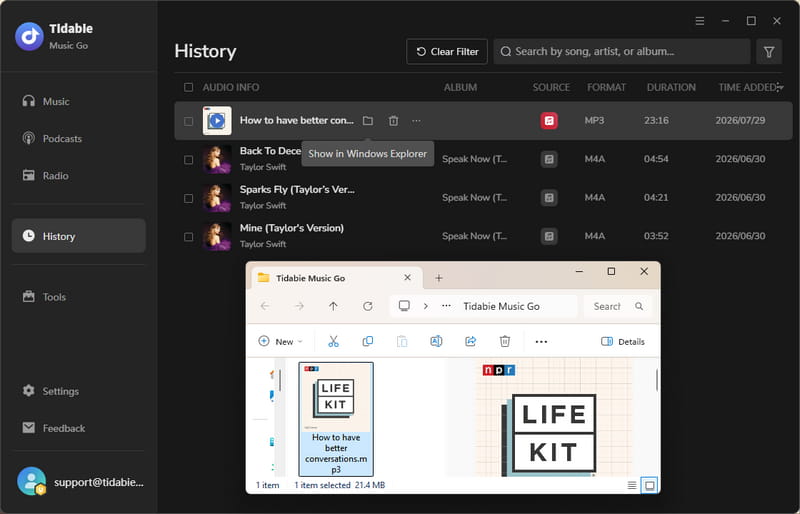Delete the podcast row with trash icon
Image resolution: width=800 pixels, height=514 pixels.
tap(393, 121)
